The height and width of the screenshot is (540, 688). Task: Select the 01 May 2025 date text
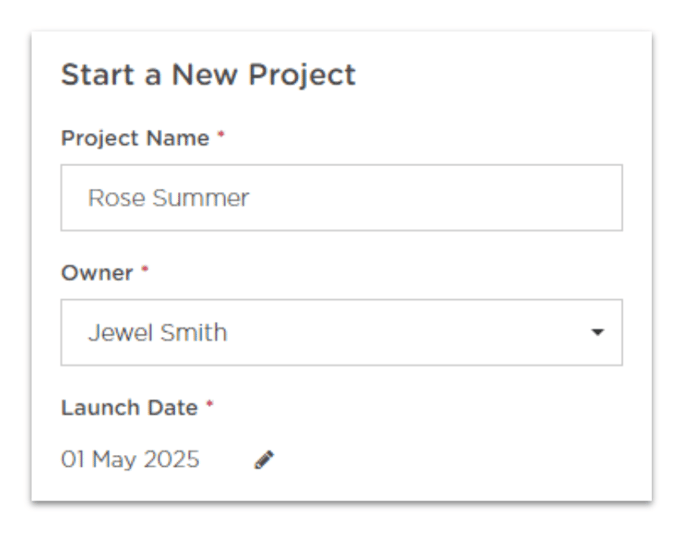coord(130,459)
